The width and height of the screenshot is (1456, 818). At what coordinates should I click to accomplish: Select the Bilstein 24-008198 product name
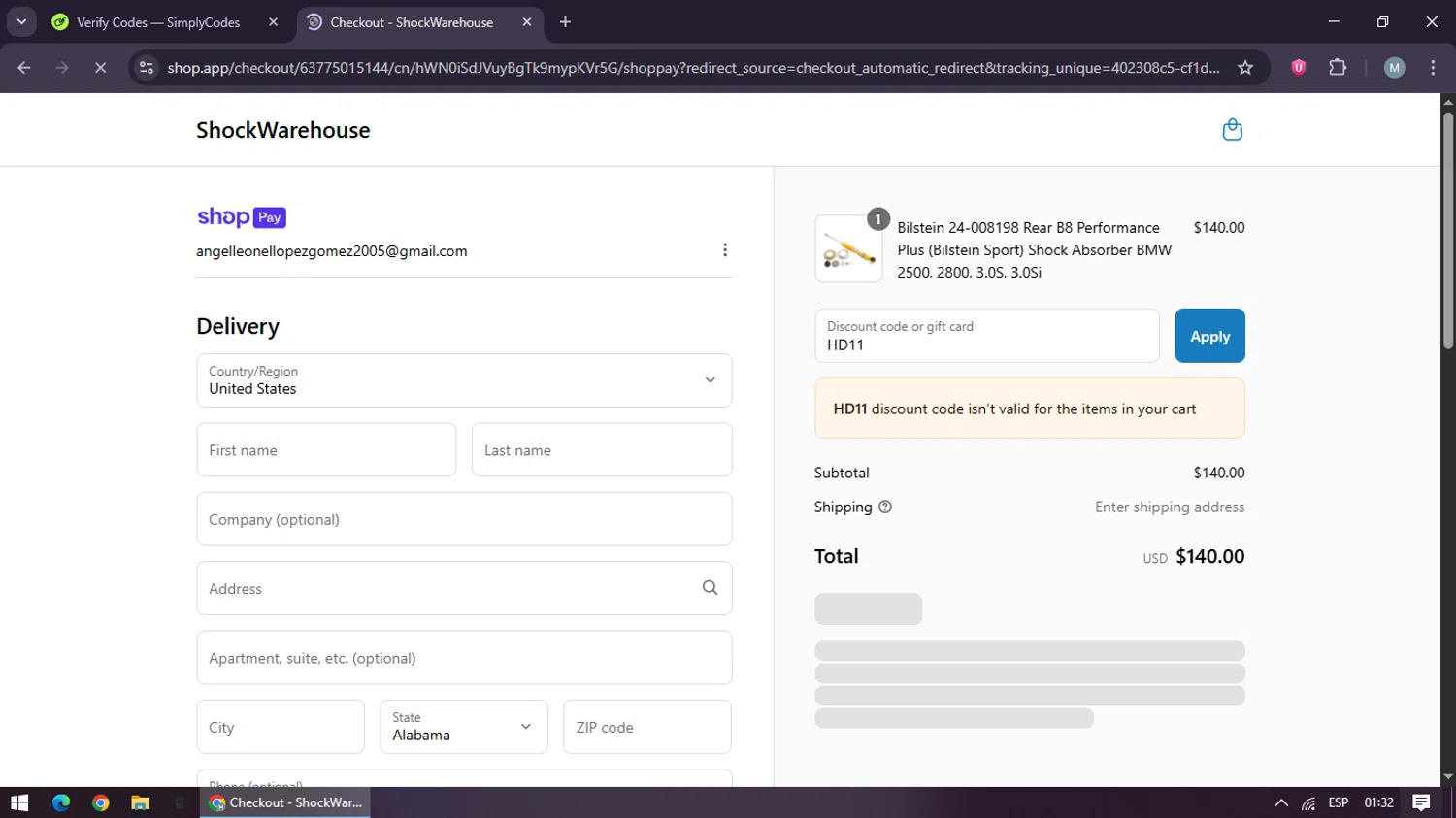[x=1035, y=250]
